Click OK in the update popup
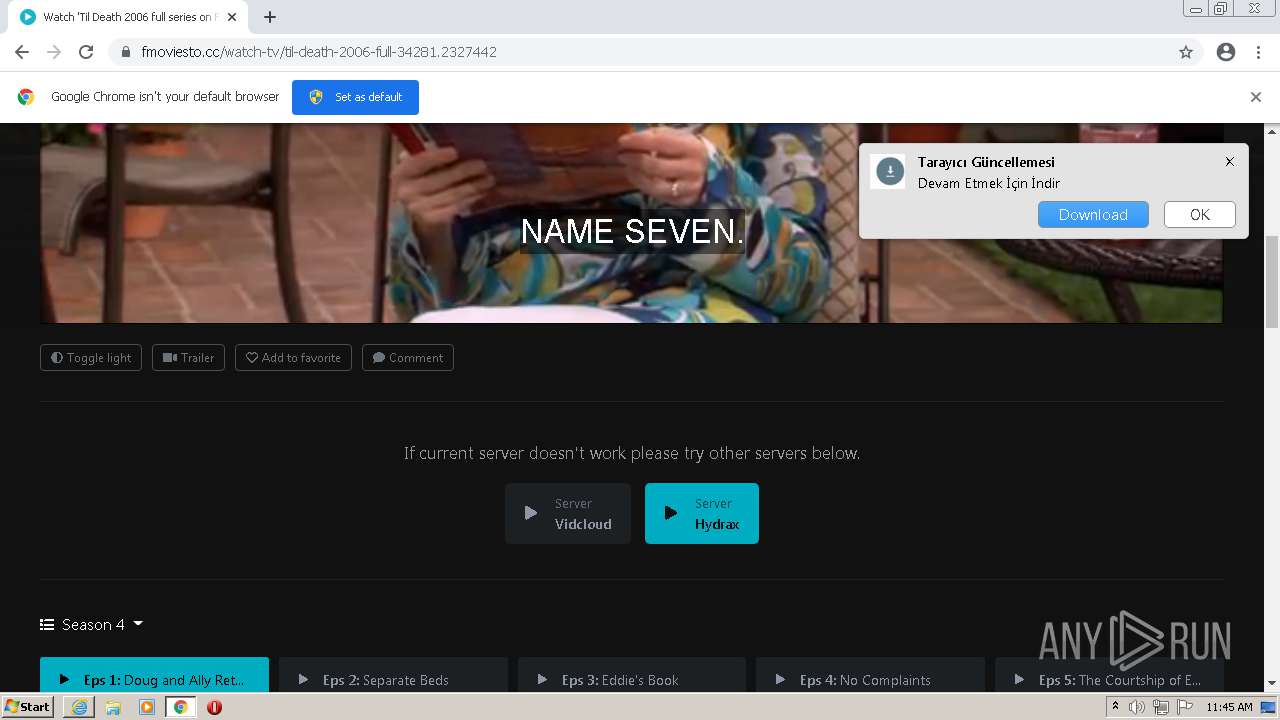The height and width of the screenshot is (720, 1280). pyautogui.click(x=1200, y=215)
